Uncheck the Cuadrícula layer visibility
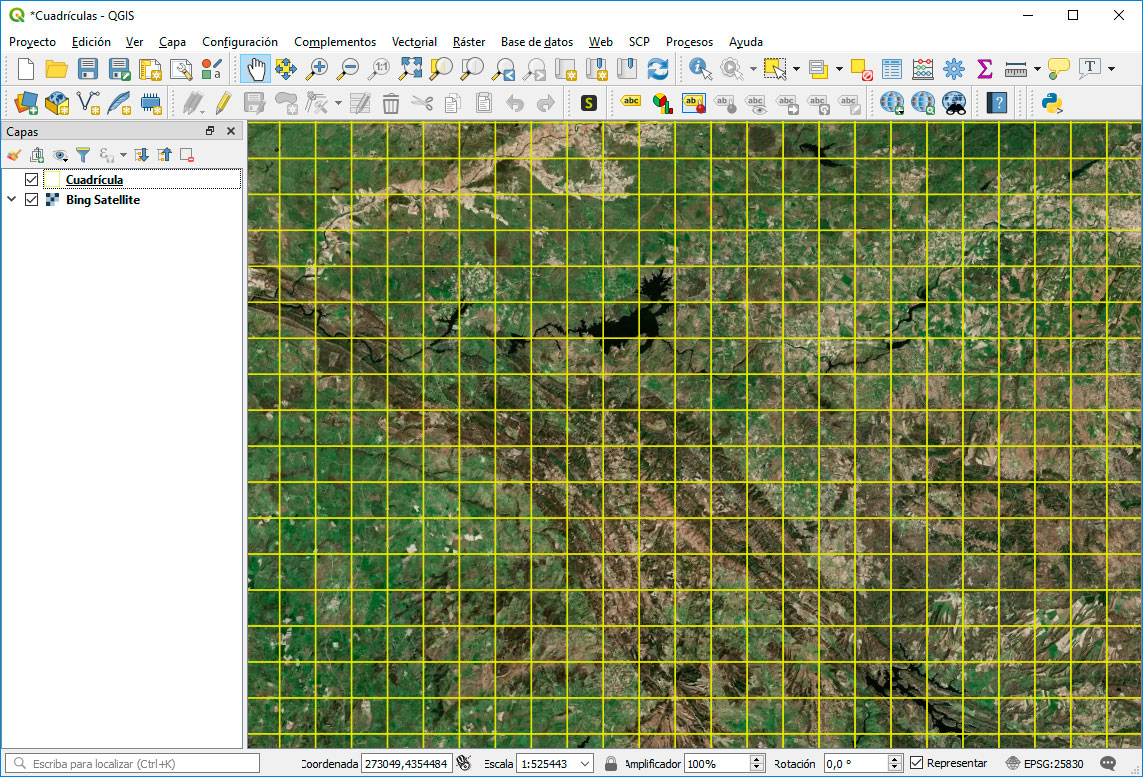The width and height of the screenshot is (1143, 777). [x=31, y=179]
